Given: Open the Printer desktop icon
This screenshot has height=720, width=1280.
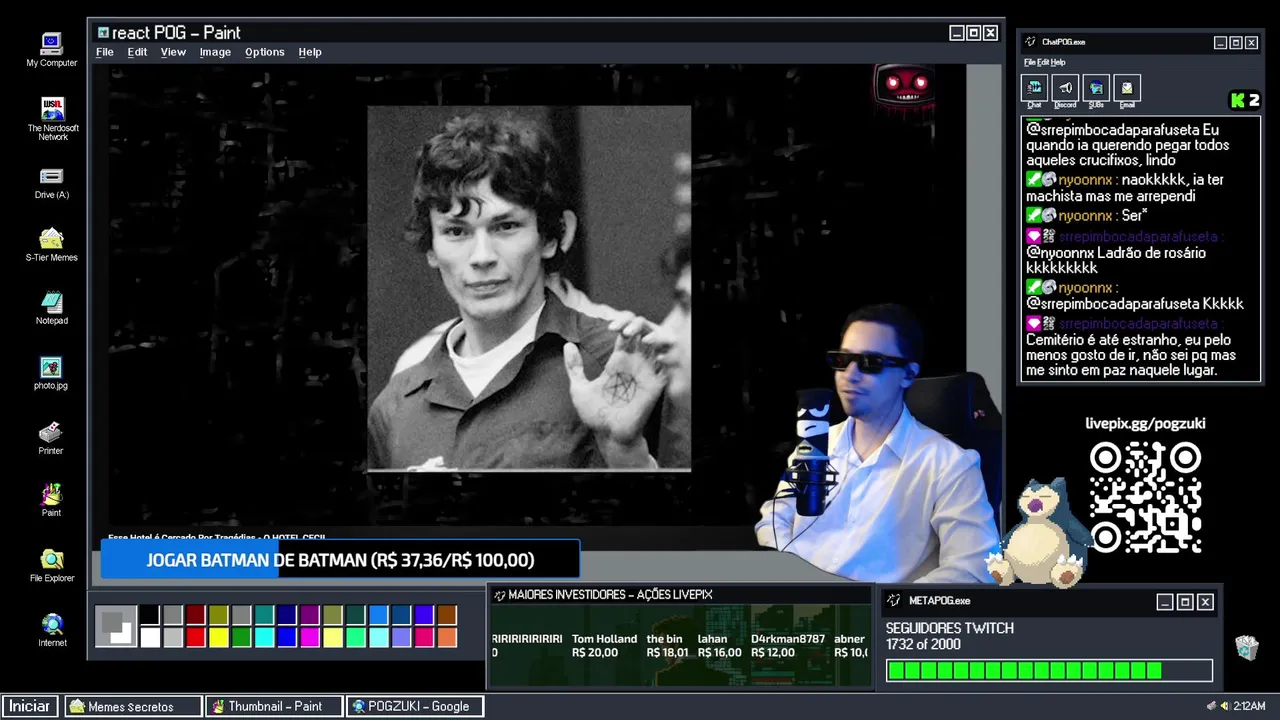Looking at the screenshot, I should pyautogui.click(x=51, y=438).
